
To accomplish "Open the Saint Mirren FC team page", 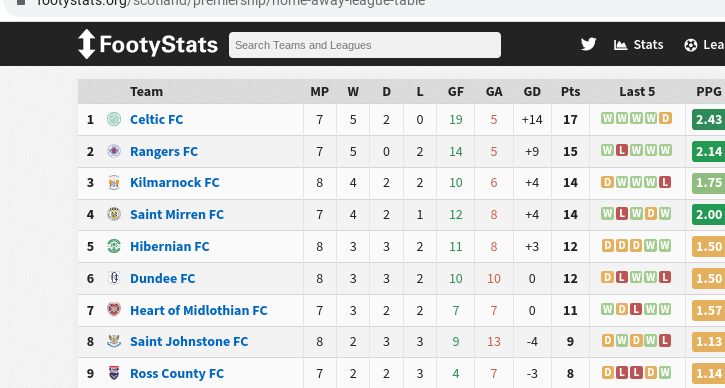I will coord(177,215).
